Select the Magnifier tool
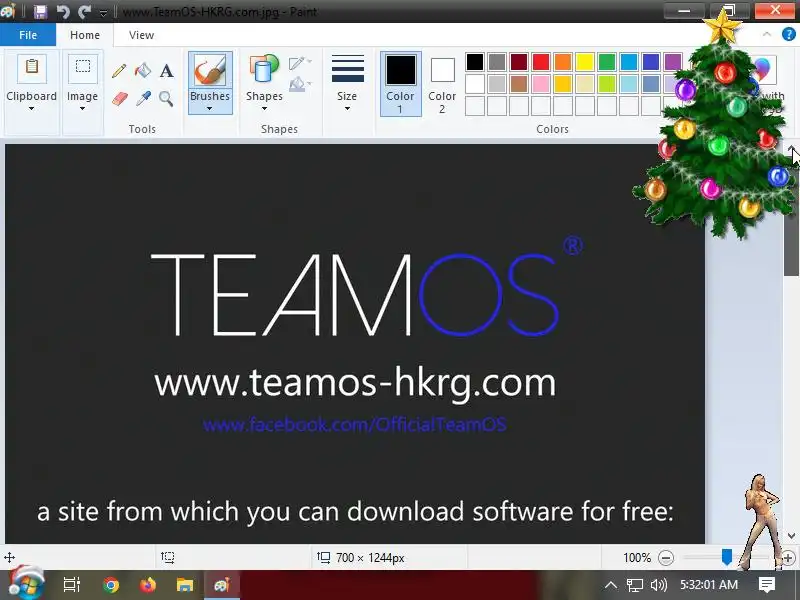Image resolution: width=800 pixels, height=600 pixels. [x=166, y=98]
